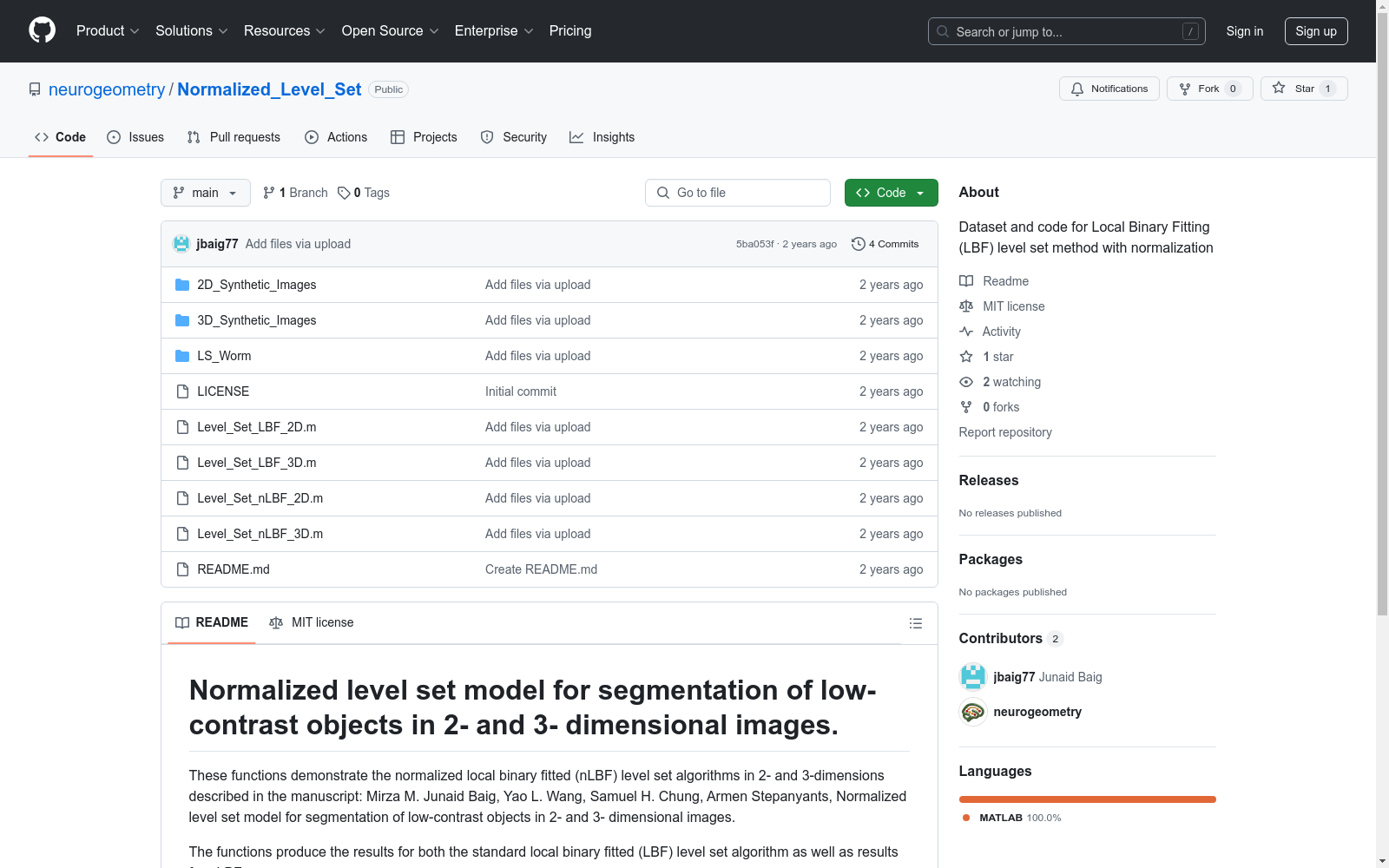Click the Initial commit message link
This screenshot has width=1389, height=868.
pyautogui.click(x=521, y=391)
